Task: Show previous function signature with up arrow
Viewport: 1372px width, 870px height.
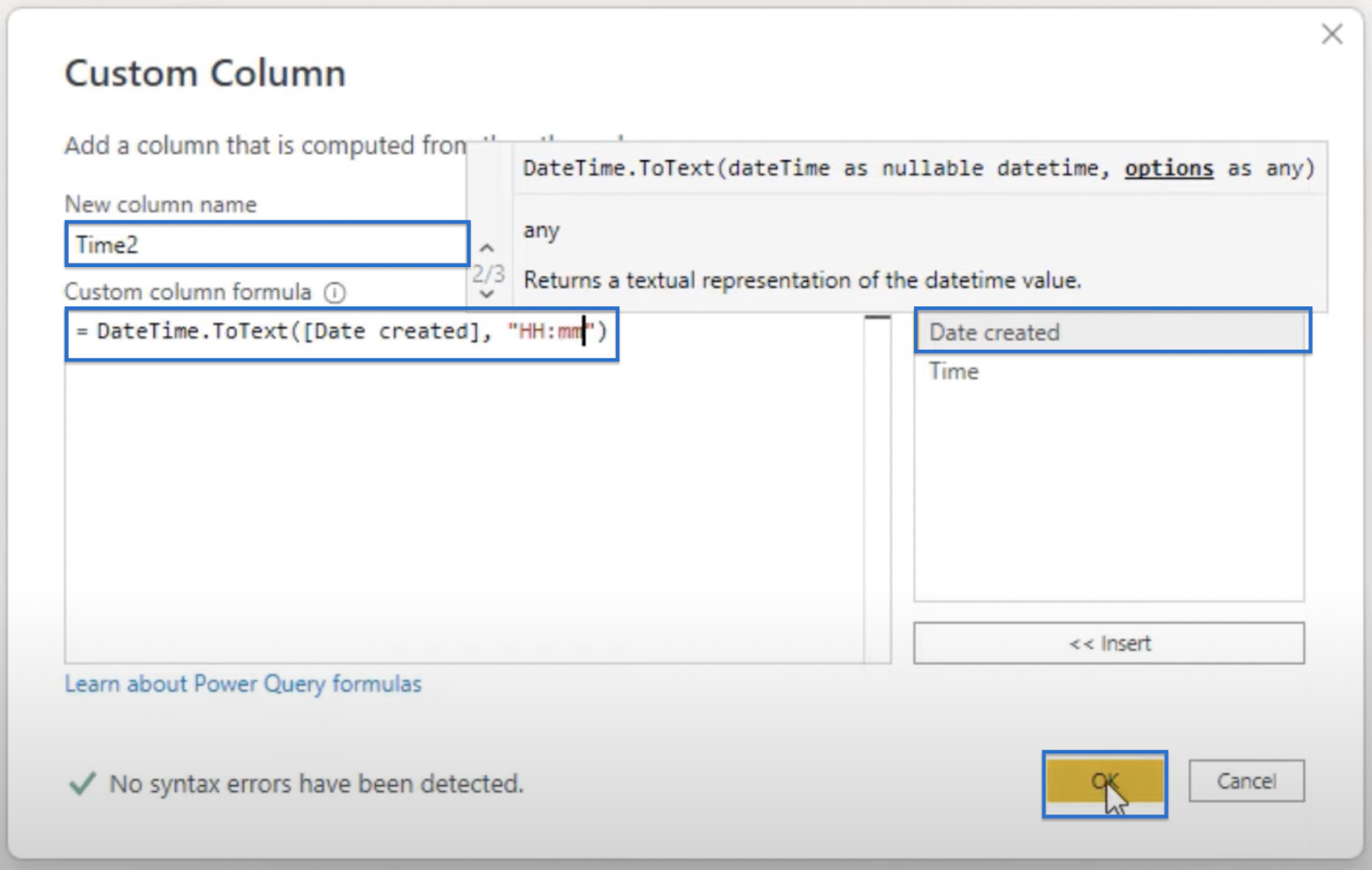Action: click(x=487, y=248)
